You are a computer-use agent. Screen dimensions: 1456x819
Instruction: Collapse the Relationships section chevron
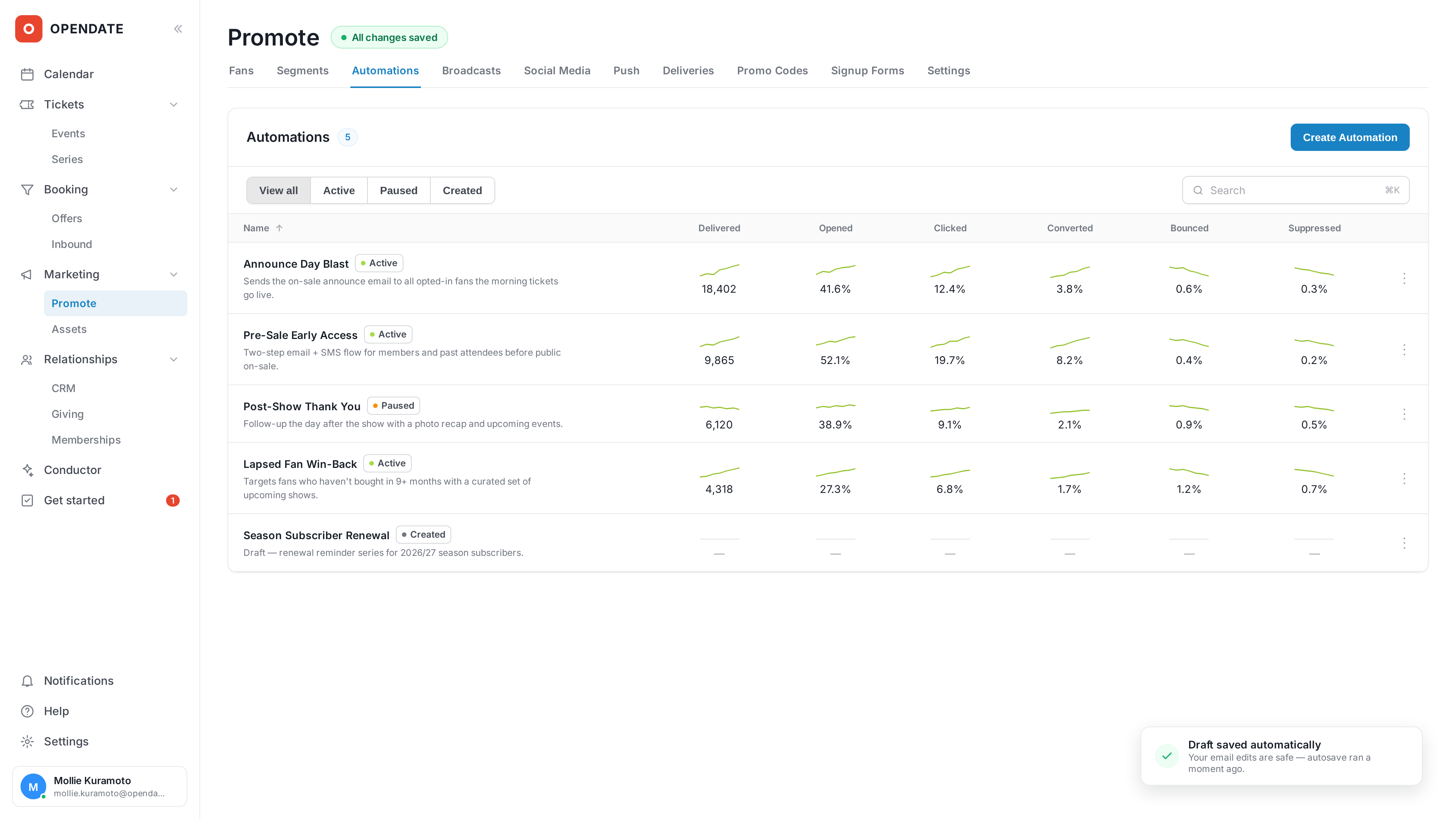[174, 359]
